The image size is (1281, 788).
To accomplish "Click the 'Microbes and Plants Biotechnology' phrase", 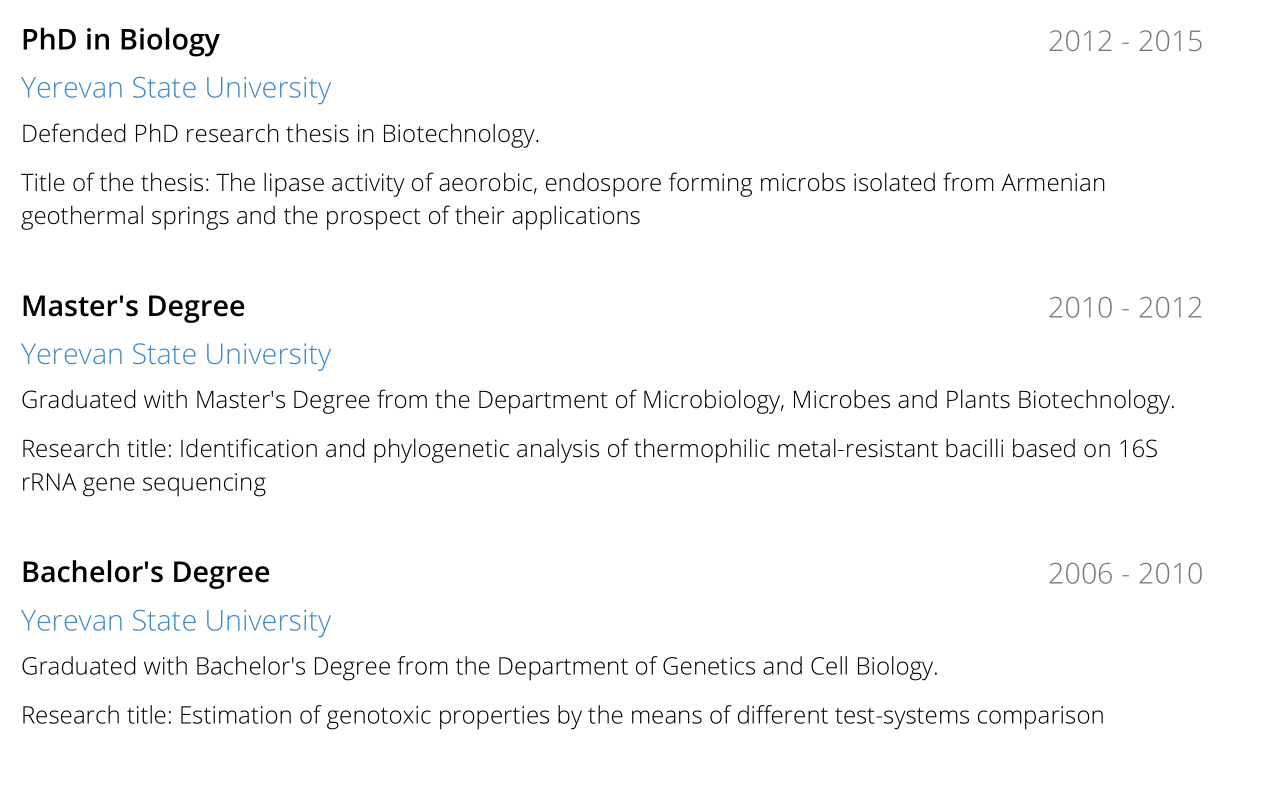I will 982,400.
